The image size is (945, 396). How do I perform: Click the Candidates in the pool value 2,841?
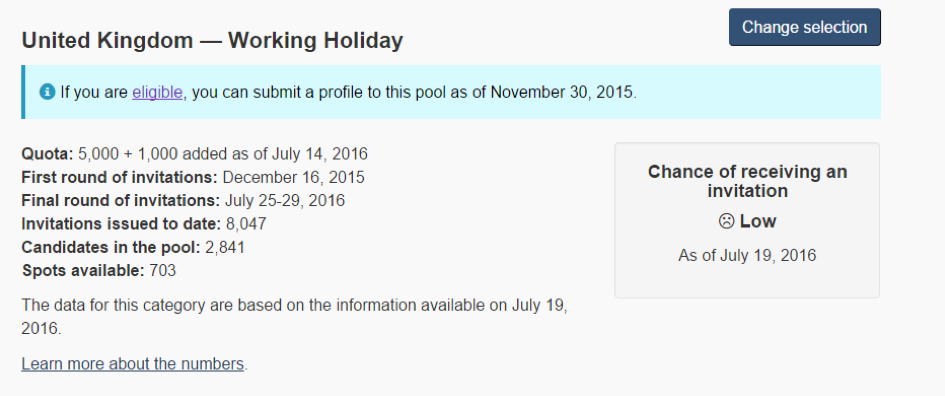tap(225, 247)
